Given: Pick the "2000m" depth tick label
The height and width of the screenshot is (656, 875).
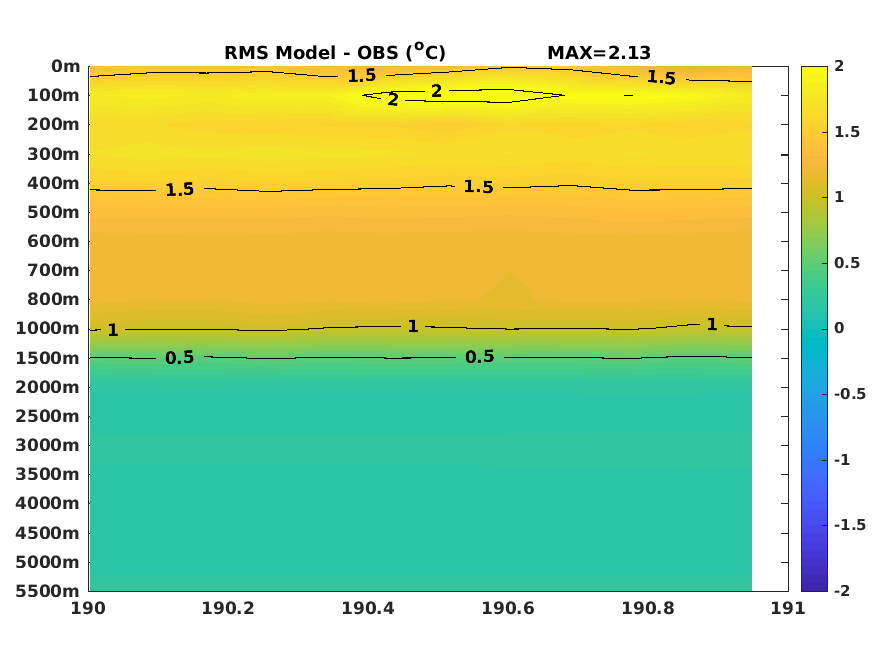Looking at the screenshot, I should (x=48, y=387).
